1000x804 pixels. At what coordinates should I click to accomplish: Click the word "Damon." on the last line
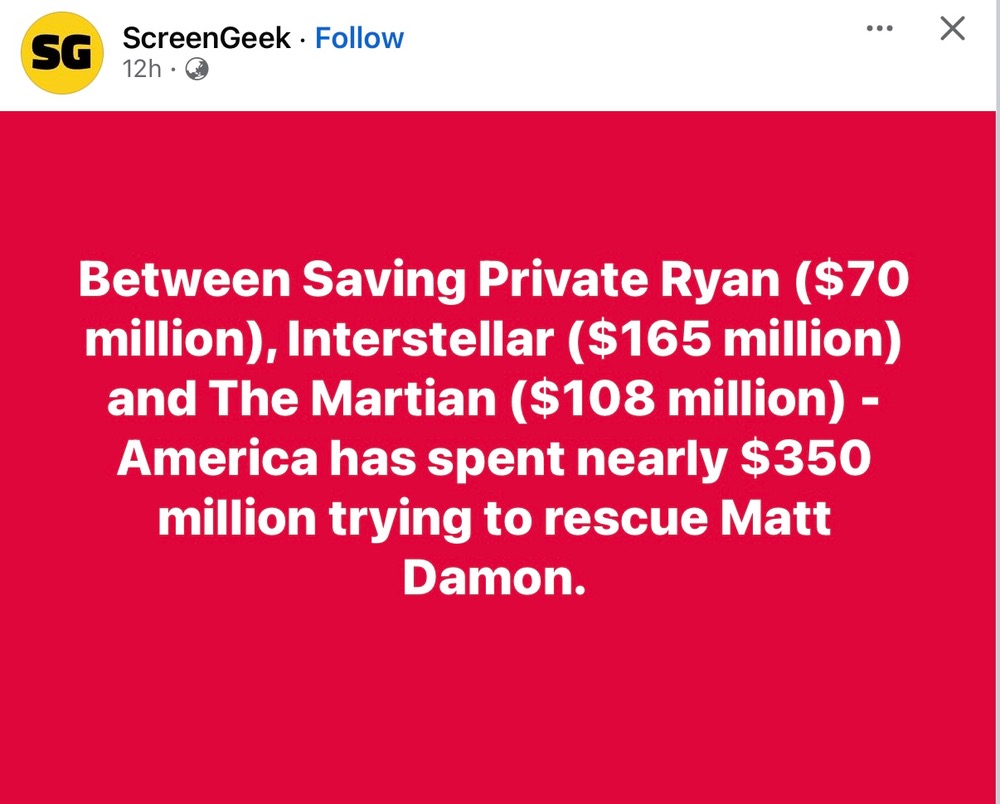(493, 578)
